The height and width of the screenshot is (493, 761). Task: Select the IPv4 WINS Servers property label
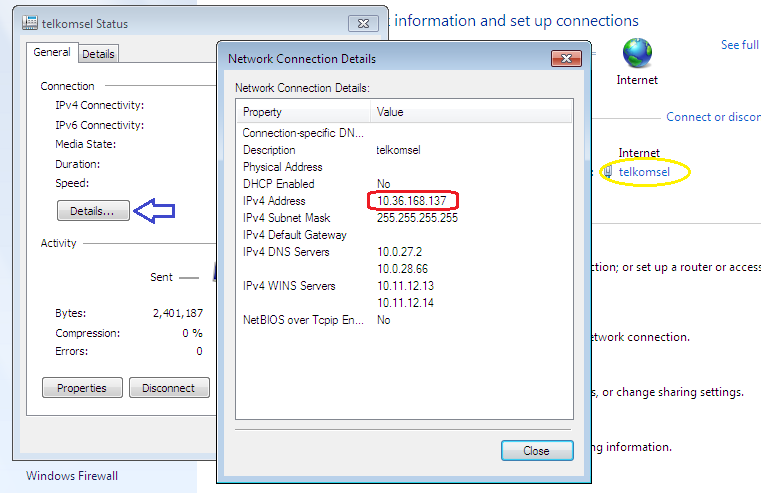coord(289,286)
